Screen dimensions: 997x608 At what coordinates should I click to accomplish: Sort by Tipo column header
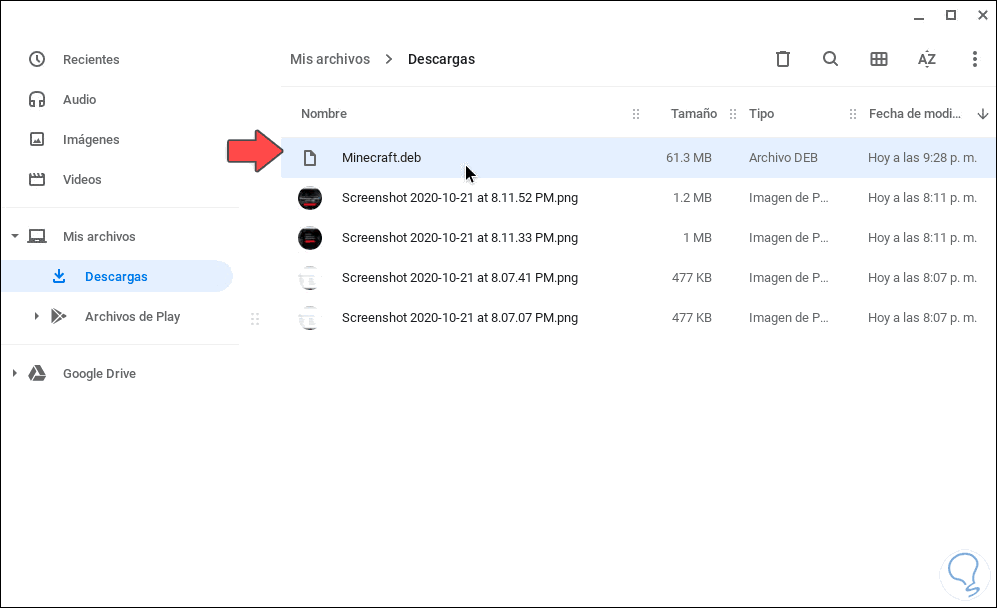point(761,114)
